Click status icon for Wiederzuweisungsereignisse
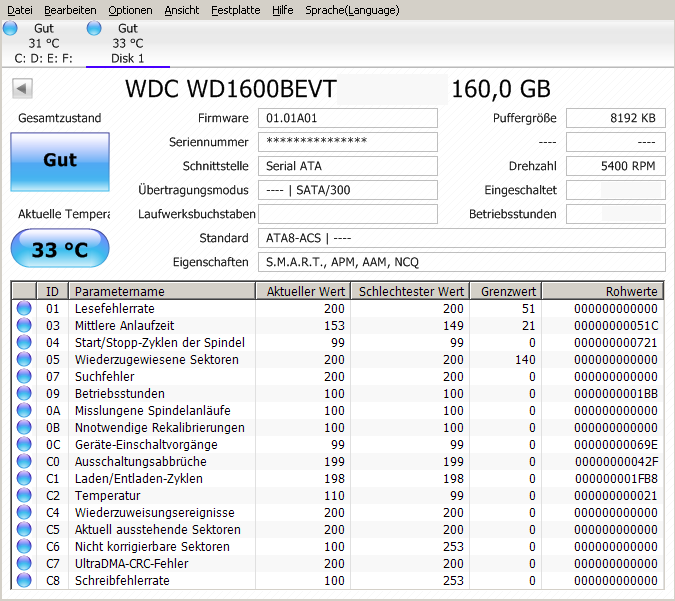The image size is (675, 601). [24, 512]
